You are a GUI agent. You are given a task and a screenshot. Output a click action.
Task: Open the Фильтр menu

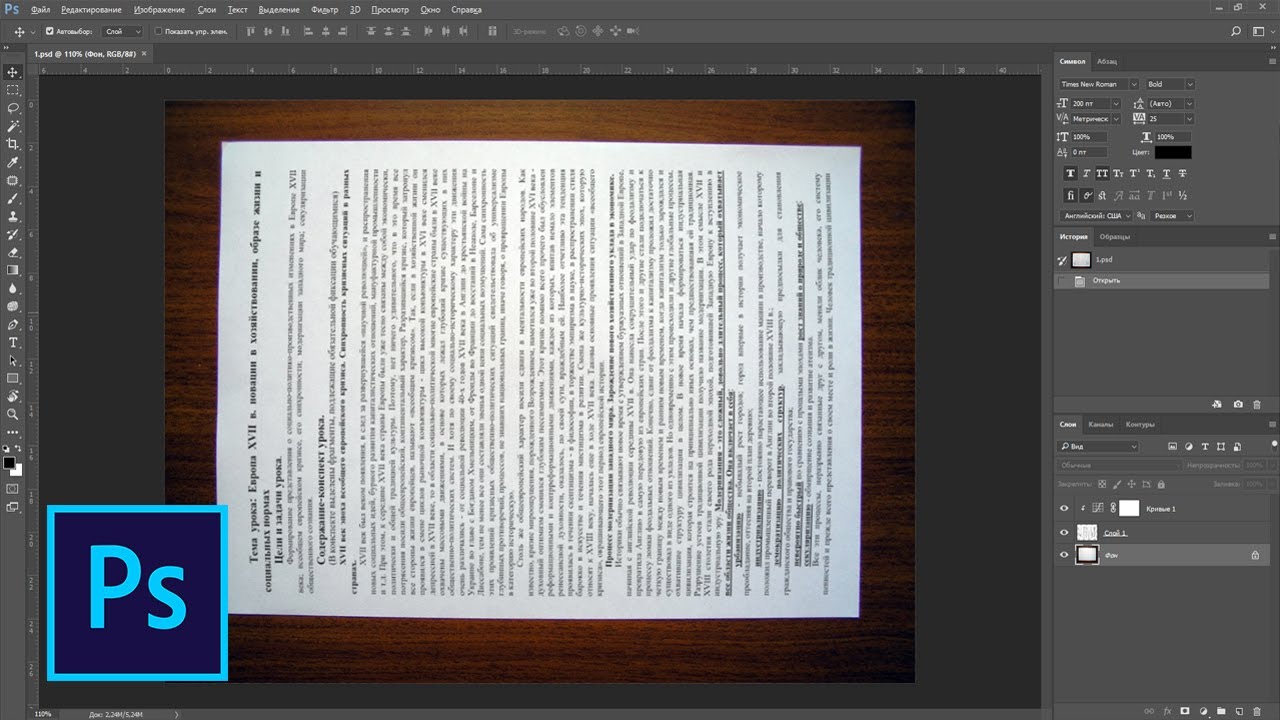(x=324, y=9)
